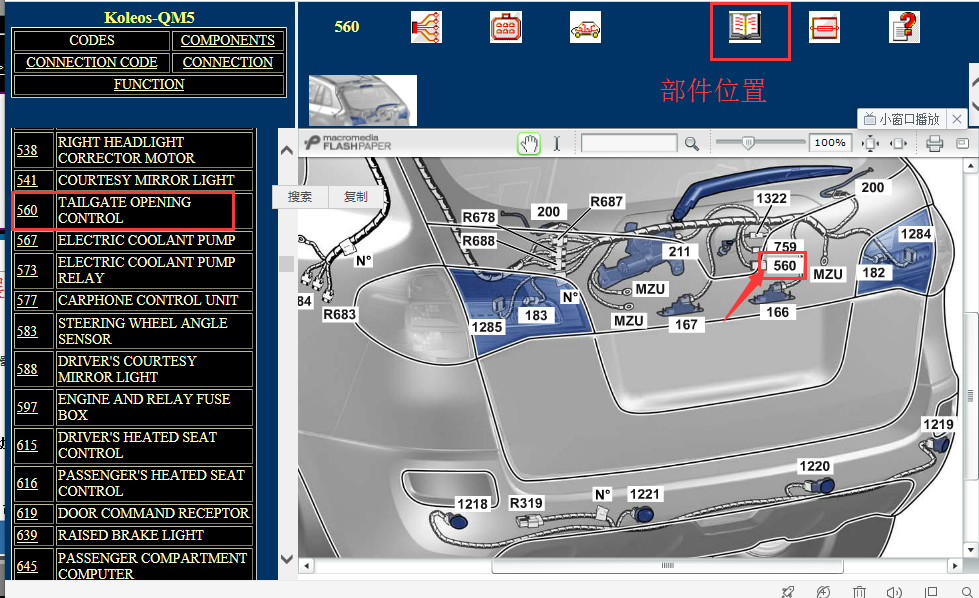This screenshot has width=979, height=598.
Task: Open the component location book icon
Action: 745,27
